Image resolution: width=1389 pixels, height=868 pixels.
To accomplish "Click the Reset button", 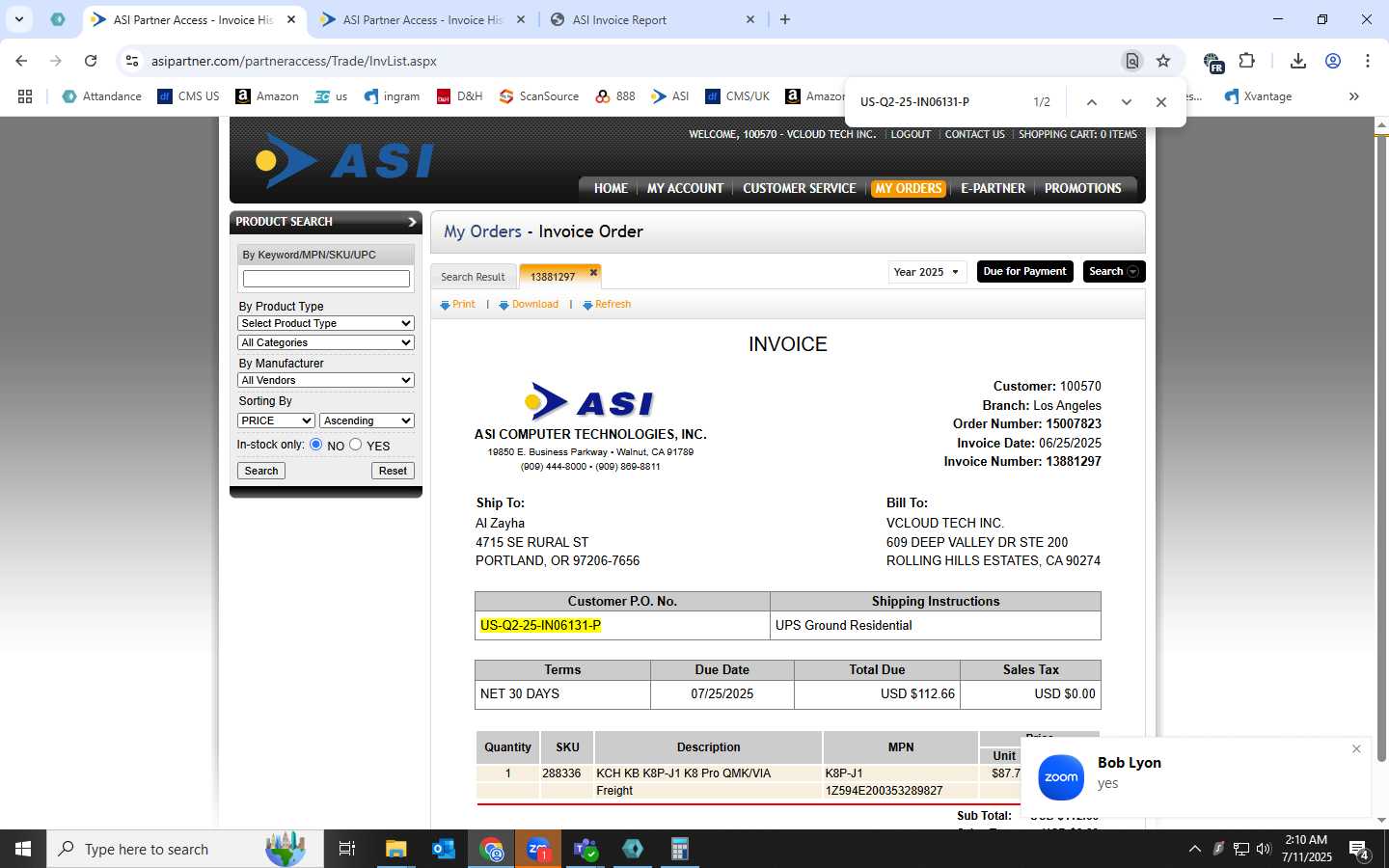I will (x=393, y=471).
